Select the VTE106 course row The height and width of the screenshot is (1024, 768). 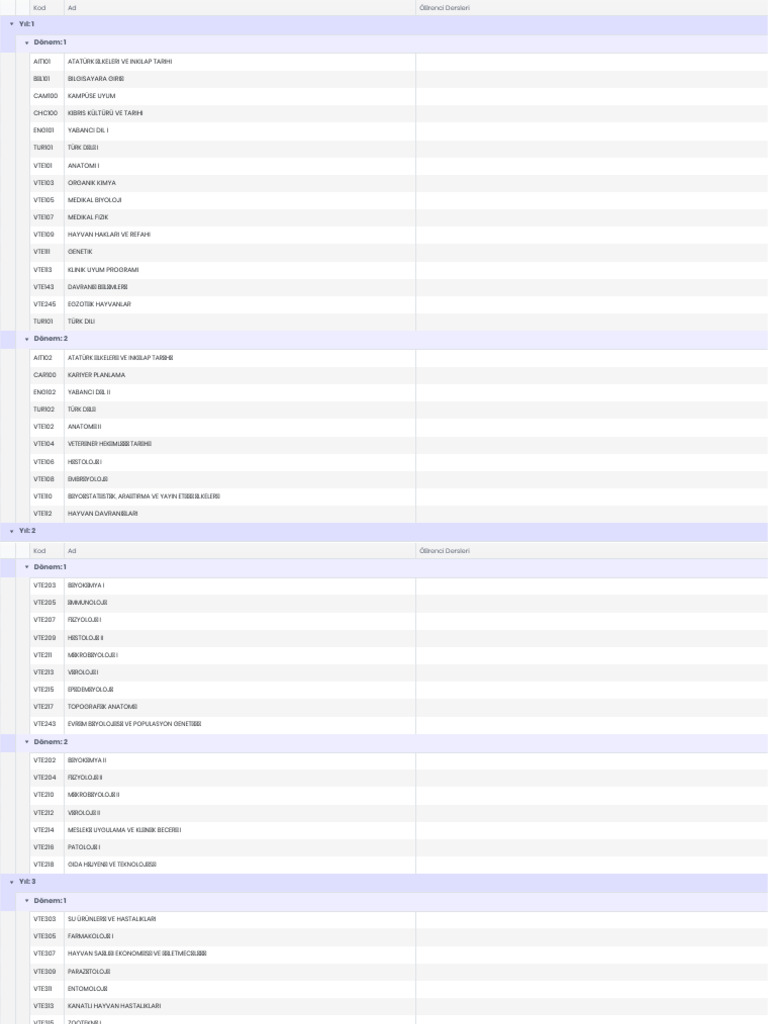click(398, 462)
